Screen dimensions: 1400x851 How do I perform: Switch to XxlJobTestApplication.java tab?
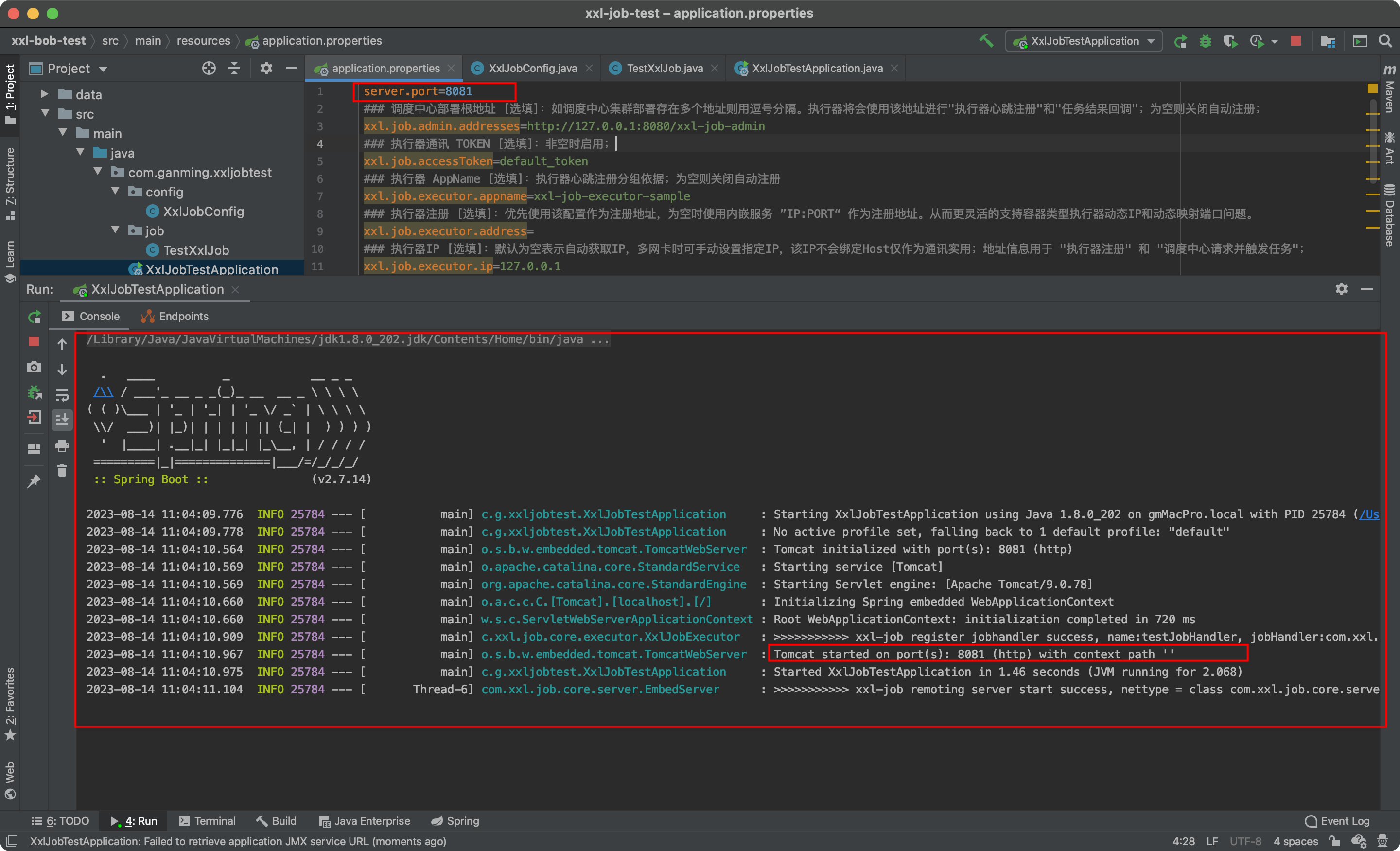(817, 68)
